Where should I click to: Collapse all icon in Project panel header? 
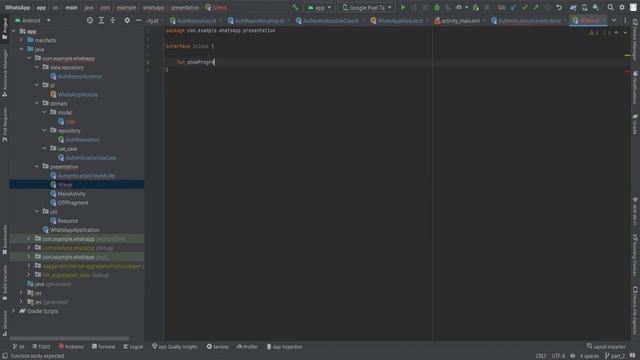point(113,20)
